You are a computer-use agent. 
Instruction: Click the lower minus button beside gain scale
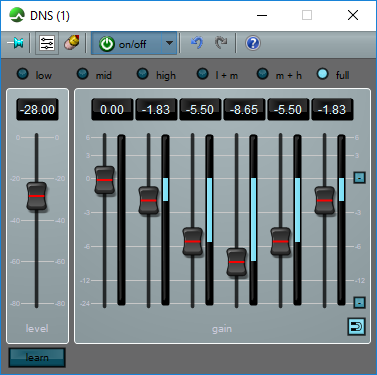(x=359, y=303)
